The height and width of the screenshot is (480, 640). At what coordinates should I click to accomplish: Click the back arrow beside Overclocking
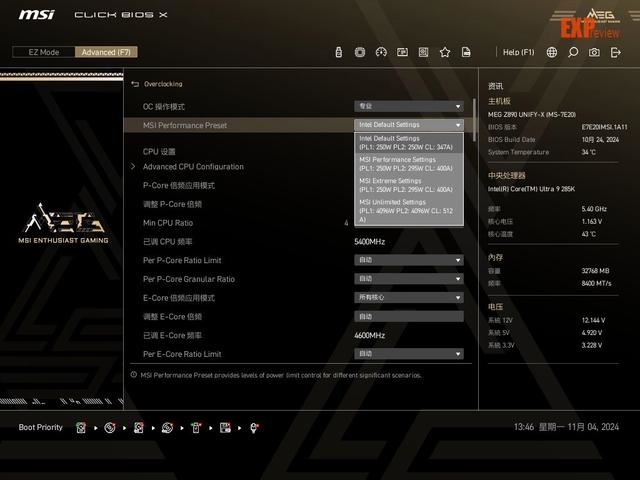tap(135, 84)
